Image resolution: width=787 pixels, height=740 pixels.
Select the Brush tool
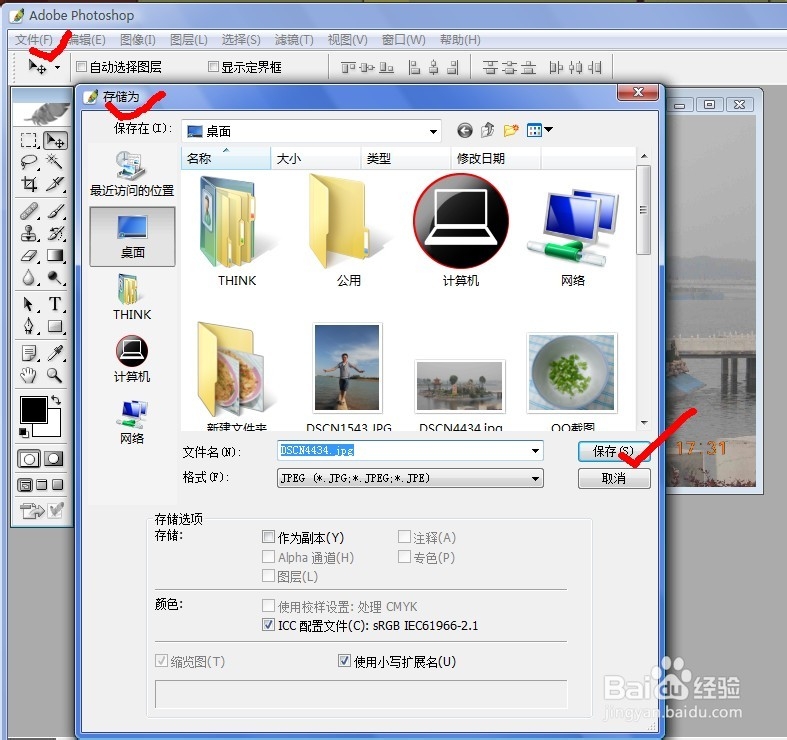54,211
